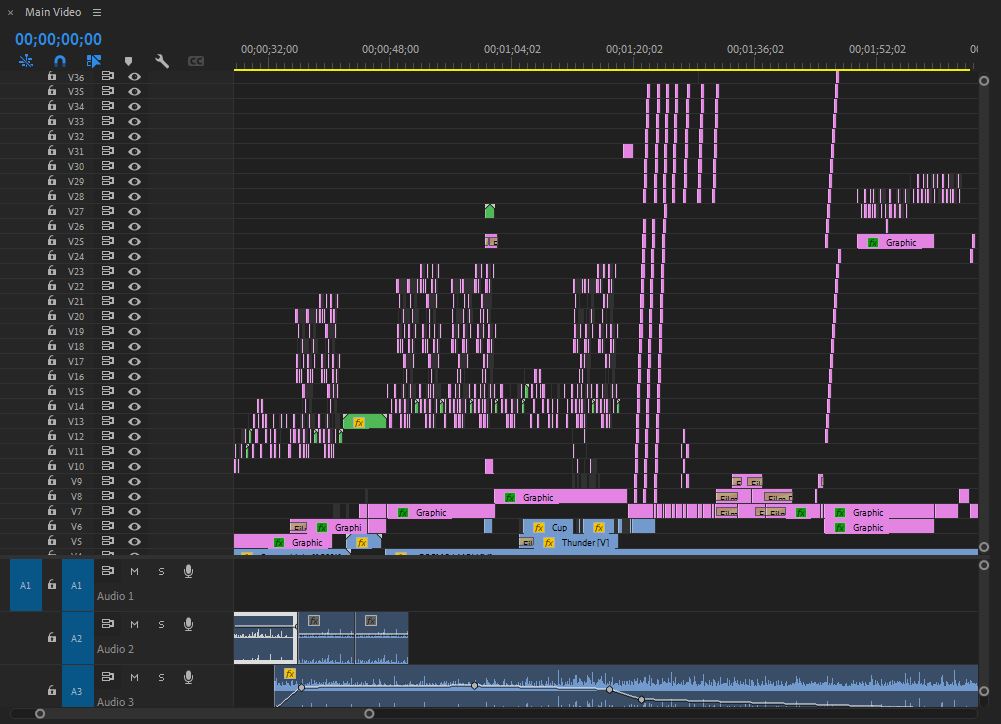Toggle visibility of track V20

(134, 316)
